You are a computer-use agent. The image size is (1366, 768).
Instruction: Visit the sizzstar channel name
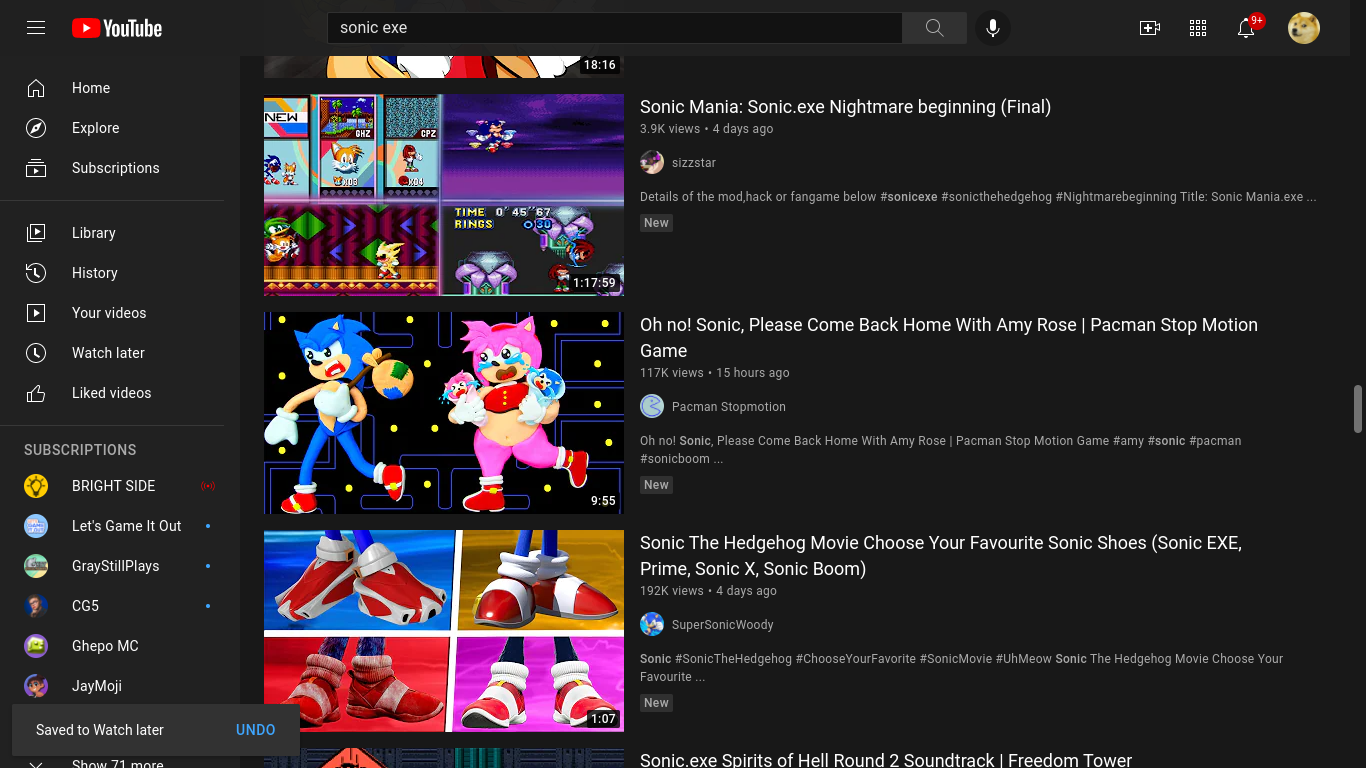[694, 163]
